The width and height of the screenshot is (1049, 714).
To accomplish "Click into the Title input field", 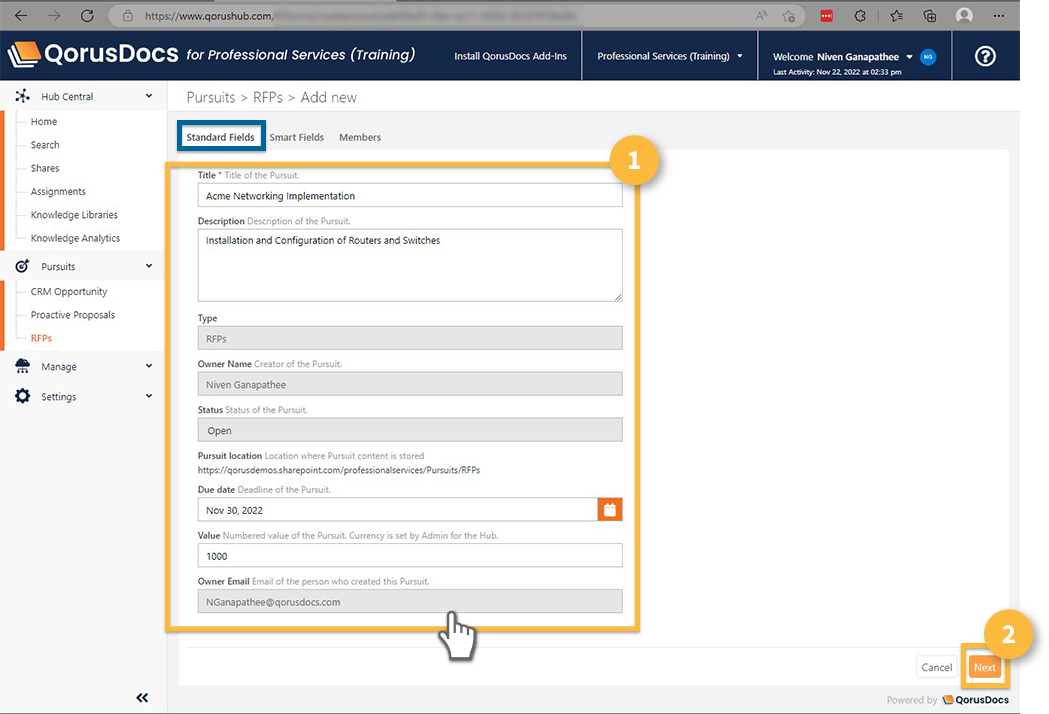I will click(x=410, y=195).
